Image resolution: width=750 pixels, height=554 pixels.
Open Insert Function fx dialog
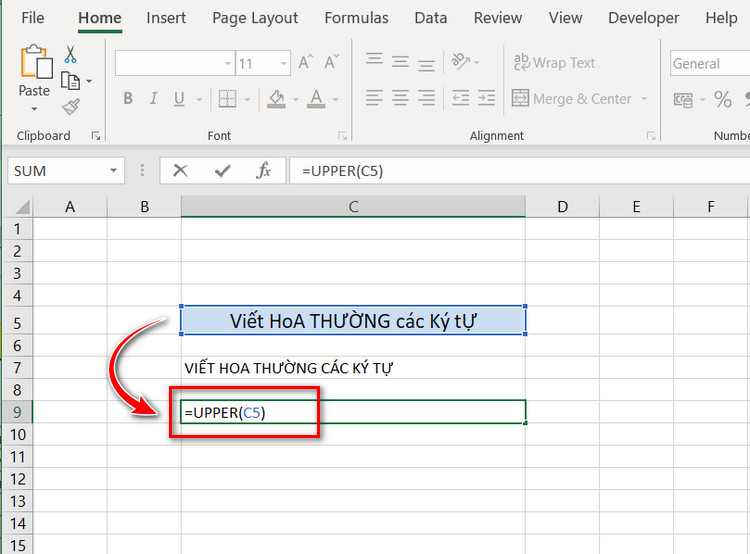point(264,170)
